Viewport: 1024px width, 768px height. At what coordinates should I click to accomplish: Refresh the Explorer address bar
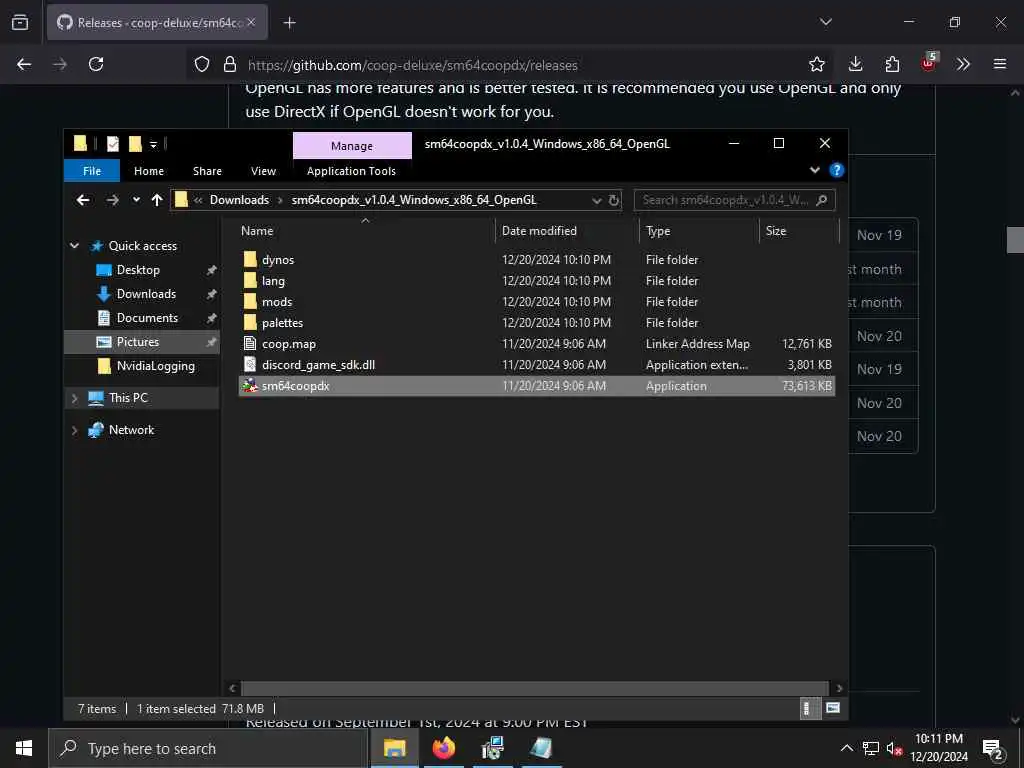(614, 200)
